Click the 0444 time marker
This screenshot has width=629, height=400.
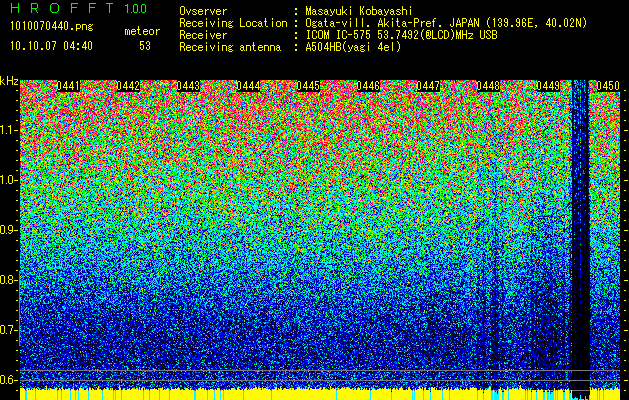[248, 86]
